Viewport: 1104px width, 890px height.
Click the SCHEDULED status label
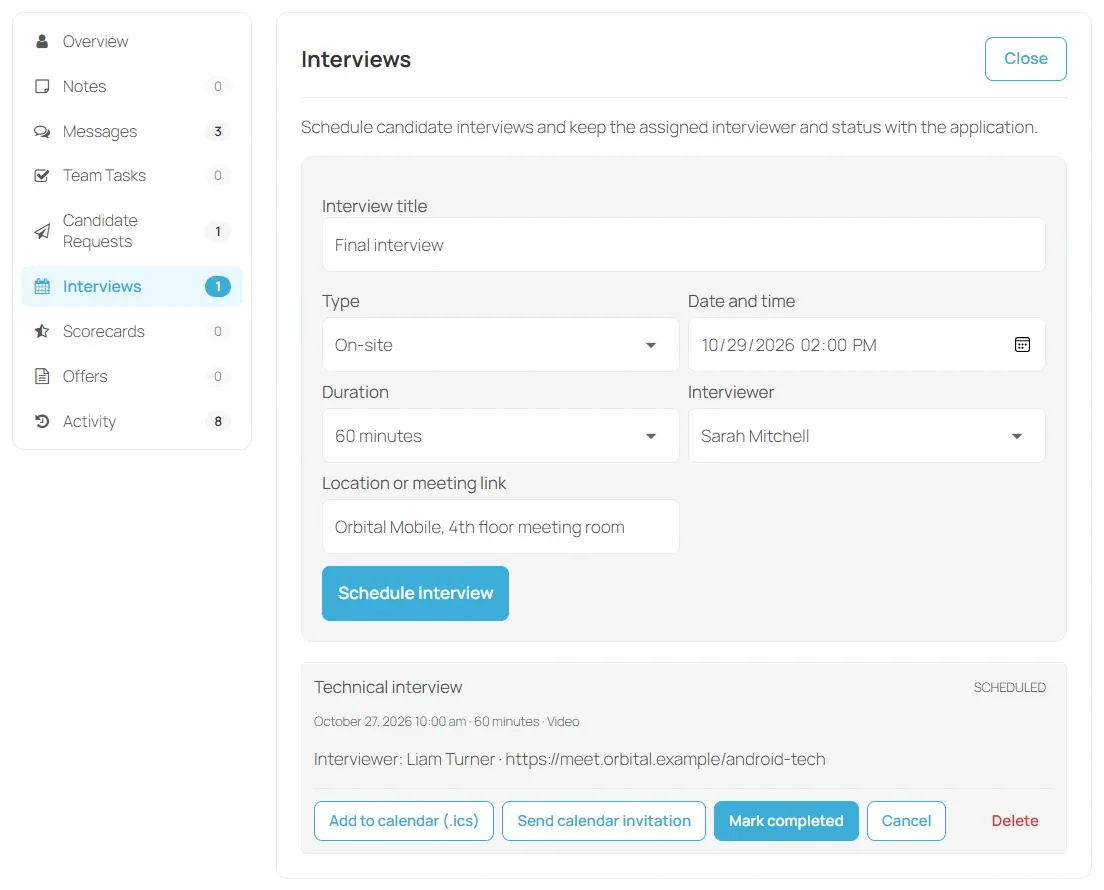coord(1010,687)
